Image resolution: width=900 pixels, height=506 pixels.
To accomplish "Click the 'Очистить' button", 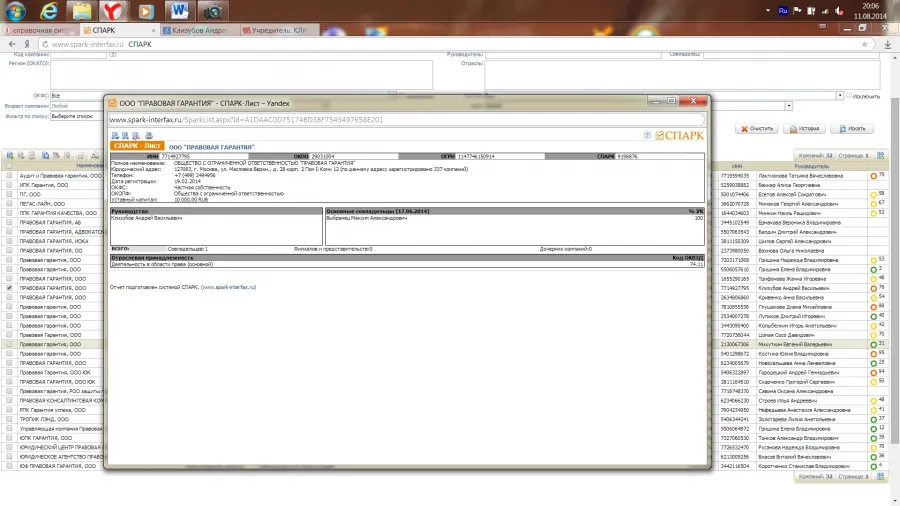I will [x=757, y=129].
